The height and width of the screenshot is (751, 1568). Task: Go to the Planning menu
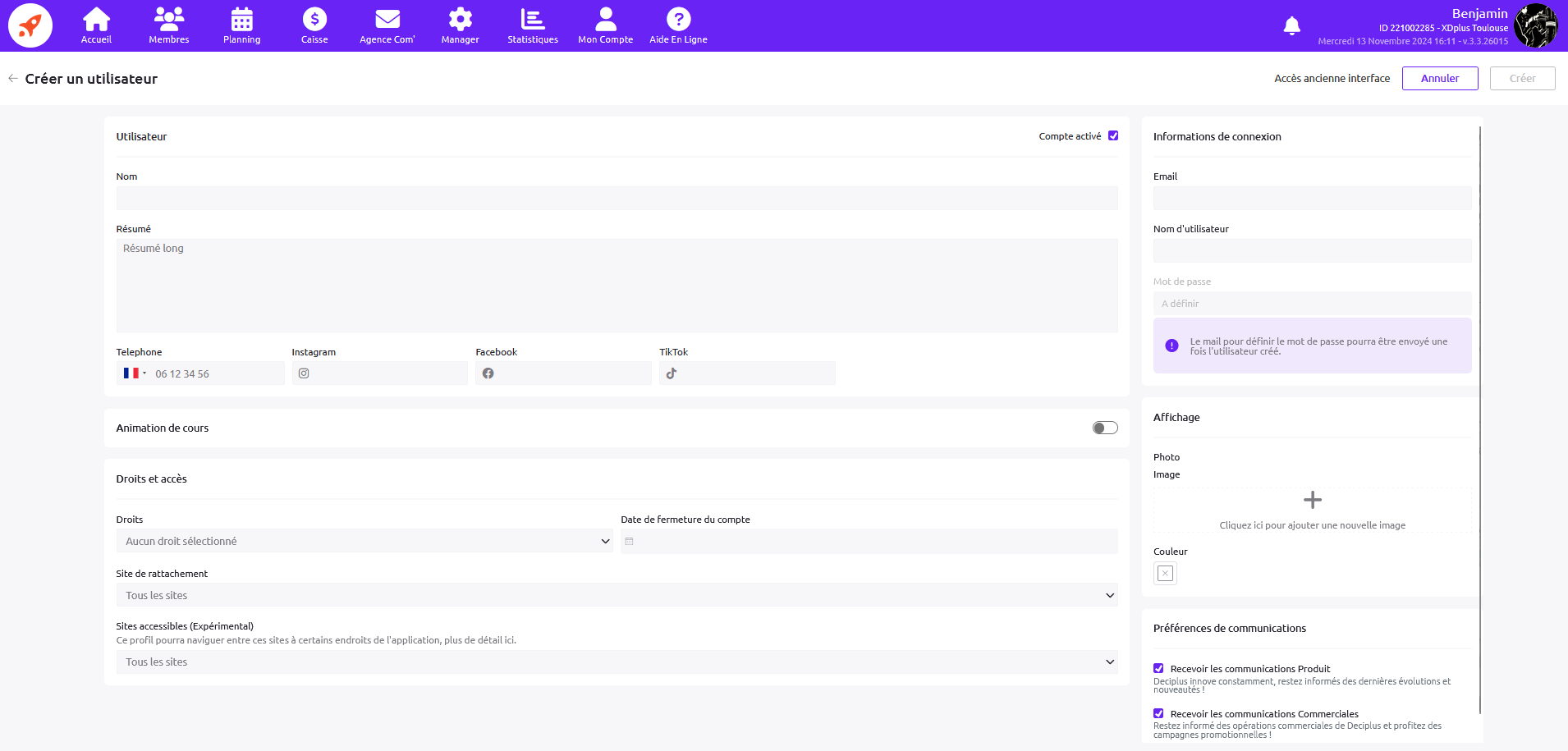tap(241, 25)
